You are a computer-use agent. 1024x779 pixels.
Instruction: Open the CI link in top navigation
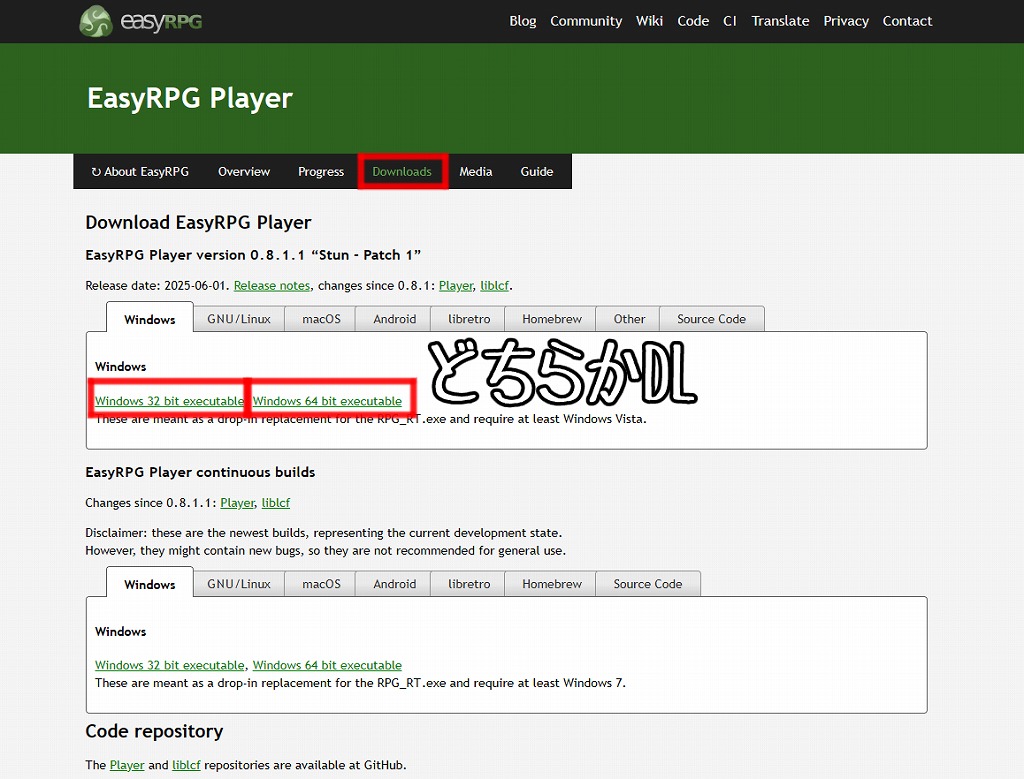click(x=729, y=21)
